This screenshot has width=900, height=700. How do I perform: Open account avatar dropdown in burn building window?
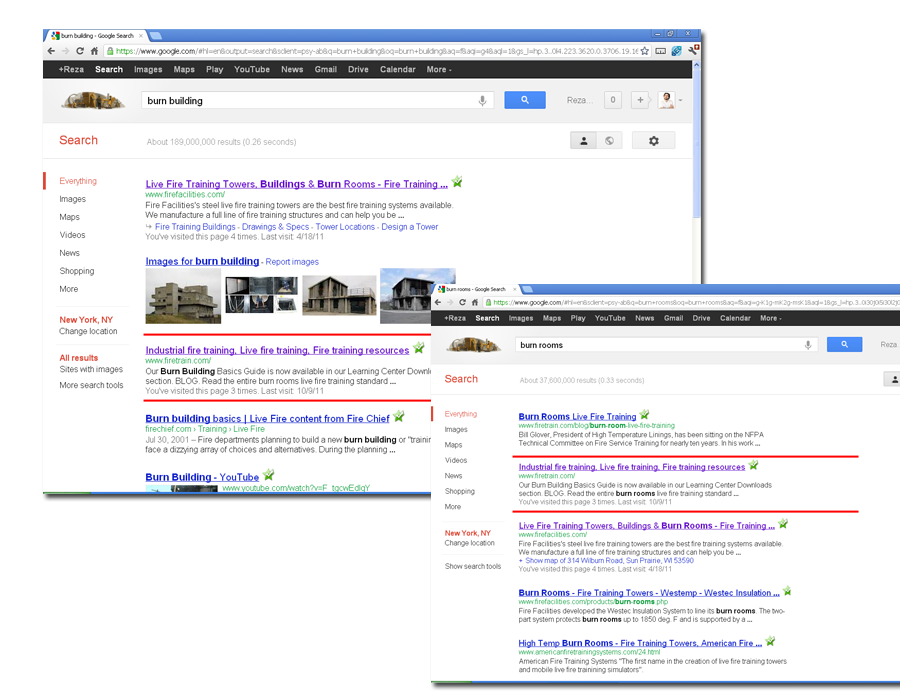[x=670, y=100]
